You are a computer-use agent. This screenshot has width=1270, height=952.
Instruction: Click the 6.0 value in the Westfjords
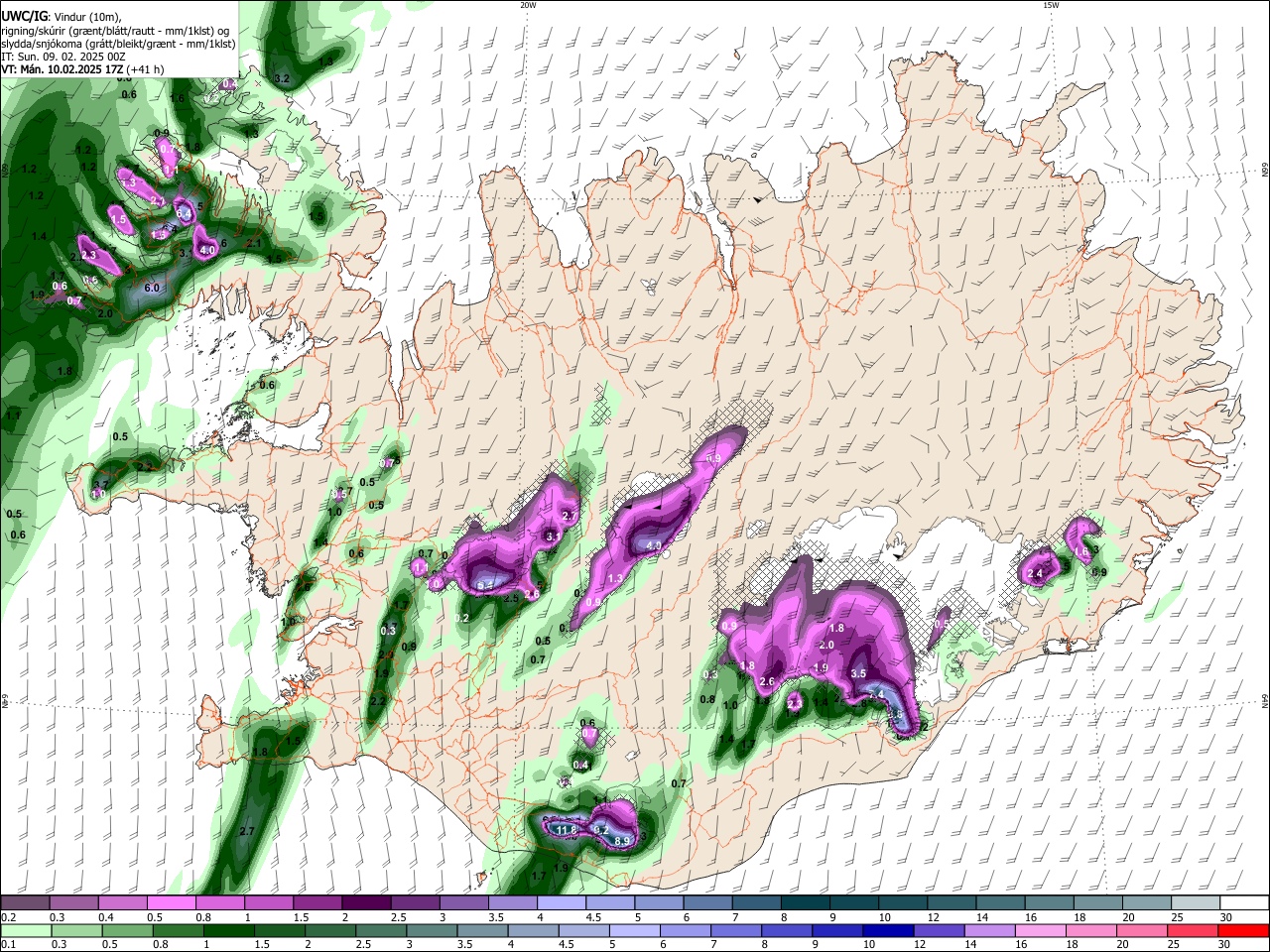pos(152,288)
